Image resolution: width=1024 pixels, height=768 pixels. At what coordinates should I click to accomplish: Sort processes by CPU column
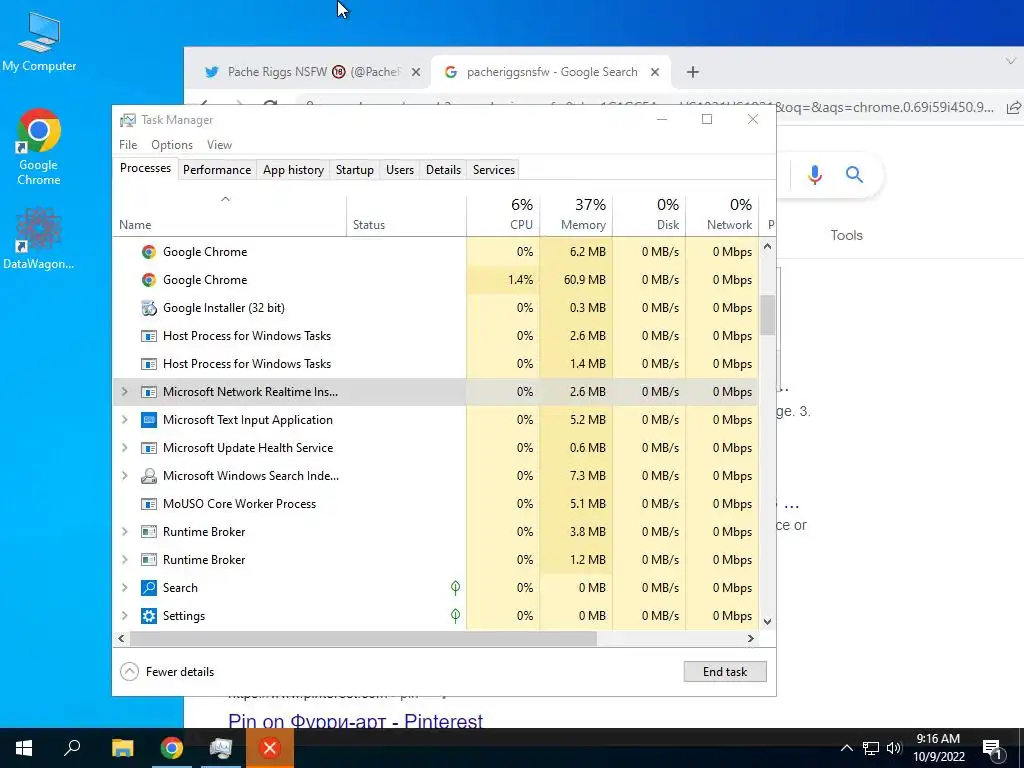coord(504,215)
